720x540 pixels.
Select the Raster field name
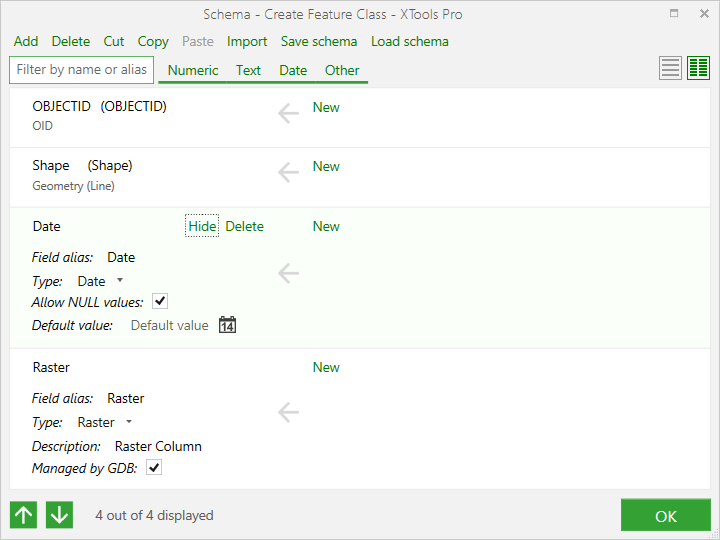51,367
